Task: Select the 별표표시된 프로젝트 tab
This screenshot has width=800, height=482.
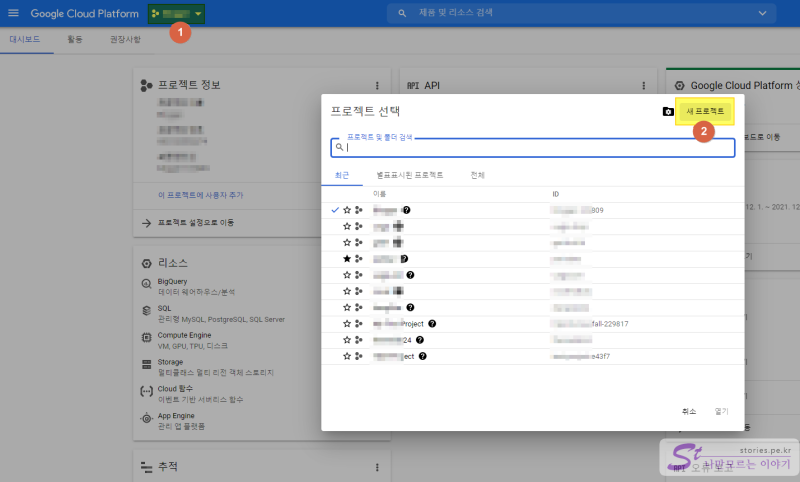Action: click(410, 175)
